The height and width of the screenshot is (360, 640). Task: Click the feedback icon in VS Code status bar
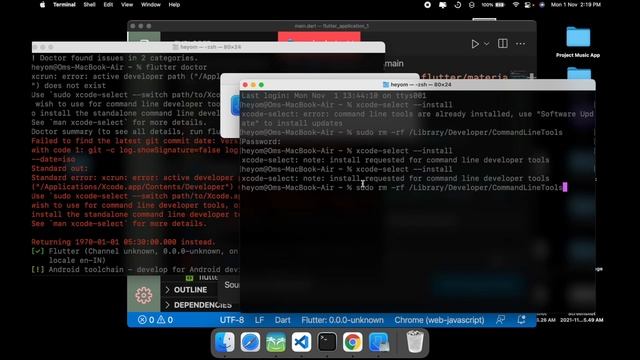(500, 320)
